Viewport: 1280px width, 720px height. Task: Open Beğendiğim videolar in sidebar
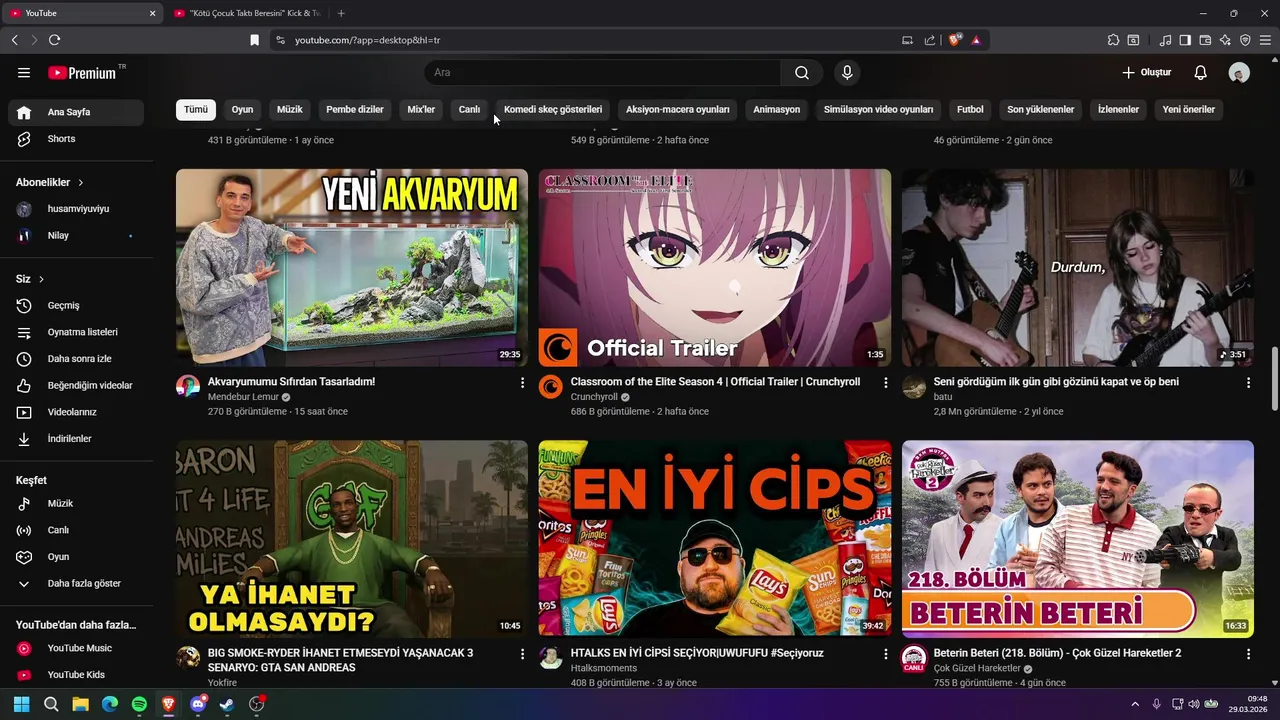pos(76,385)
